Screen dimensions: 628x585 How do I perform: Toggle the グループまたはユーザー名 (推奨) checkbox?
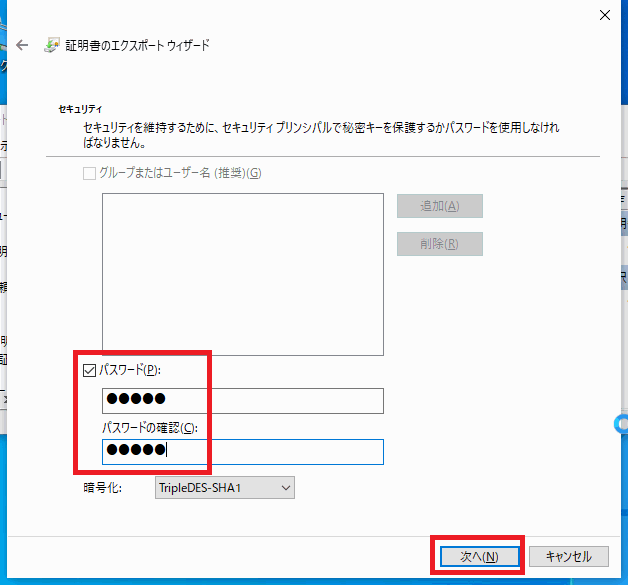click(89, 173)
